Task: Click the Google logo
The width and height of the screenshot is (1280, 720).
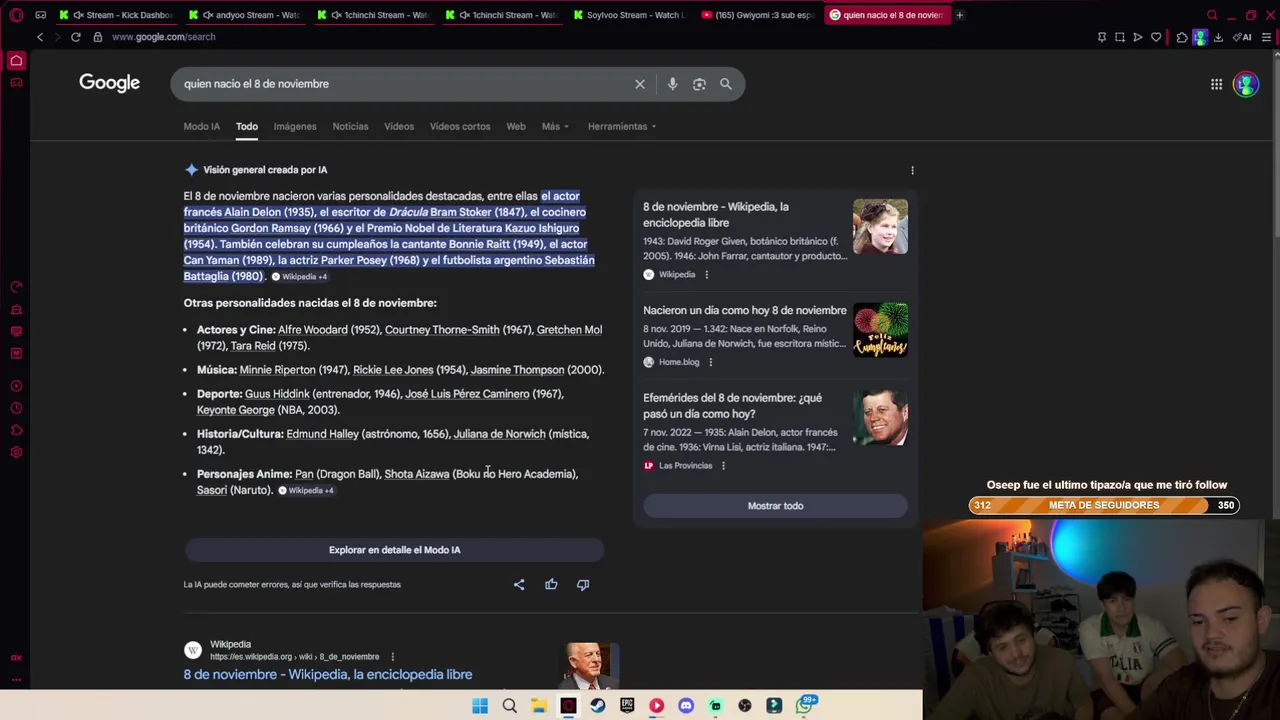Action: pos(110,83)
